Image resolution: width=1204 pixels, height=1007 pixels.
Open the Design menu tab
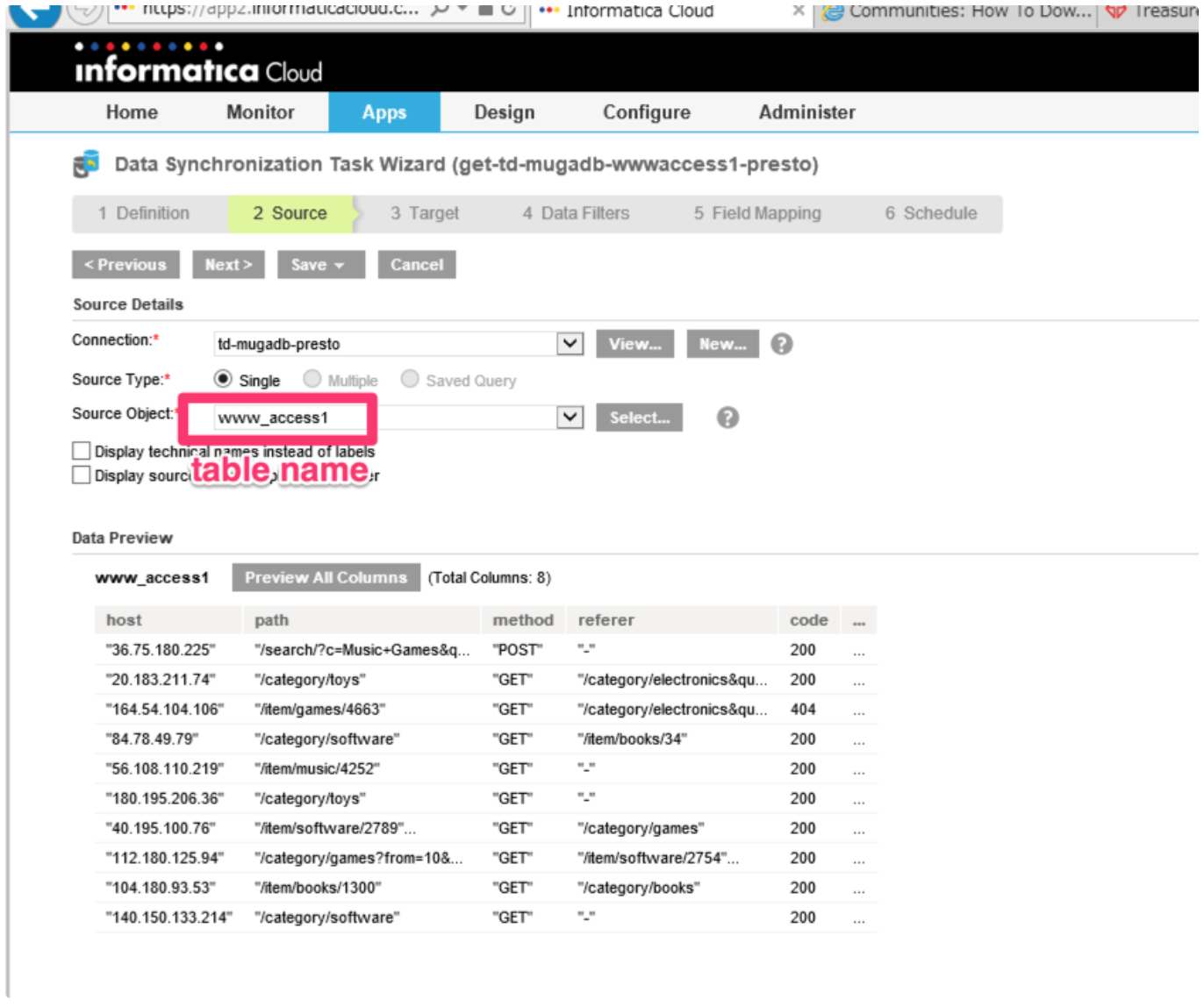(x=504, y=112)
